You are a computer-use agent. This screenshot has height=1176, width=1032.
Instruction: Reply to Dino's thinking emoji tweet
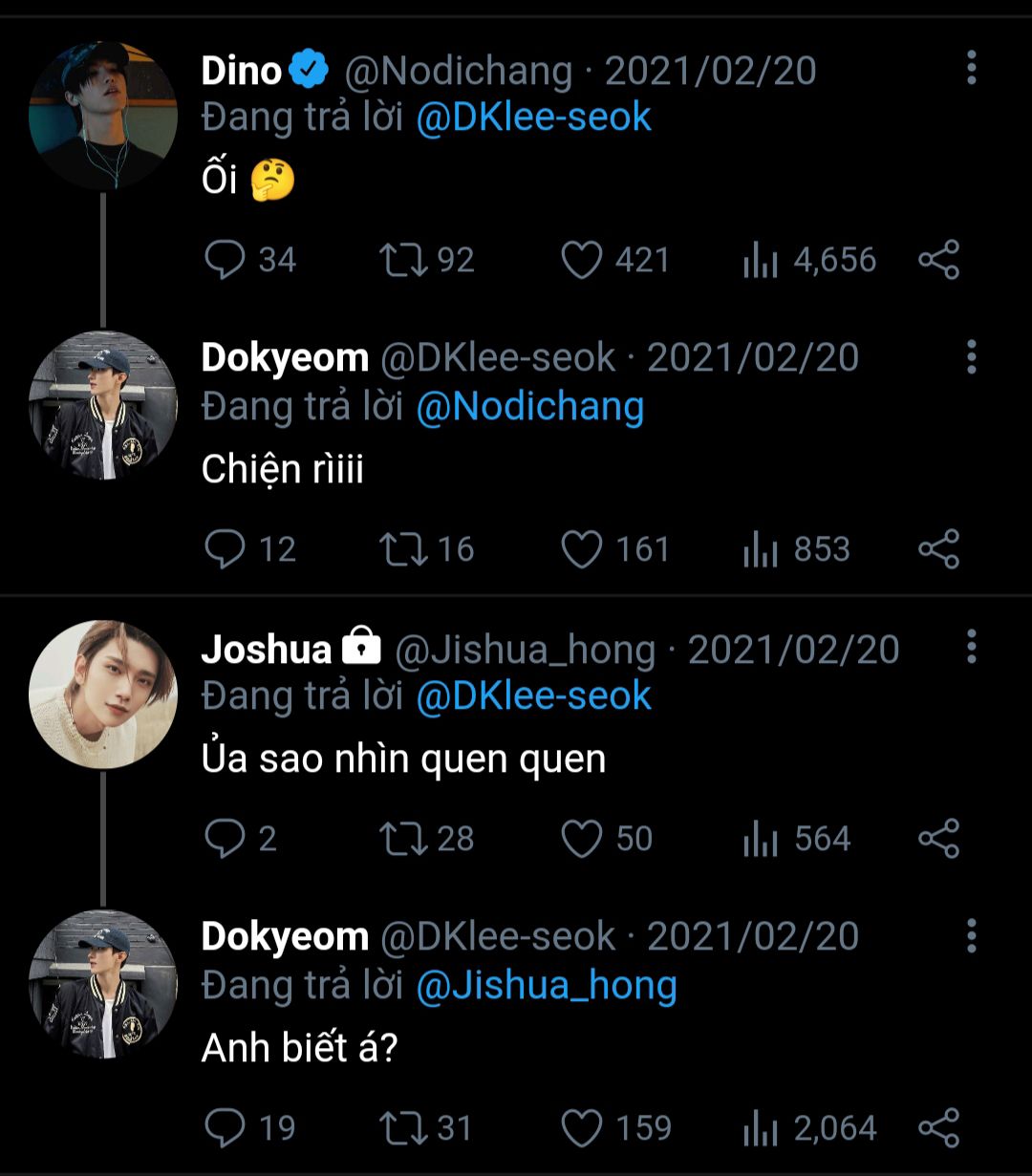point(226,260)
